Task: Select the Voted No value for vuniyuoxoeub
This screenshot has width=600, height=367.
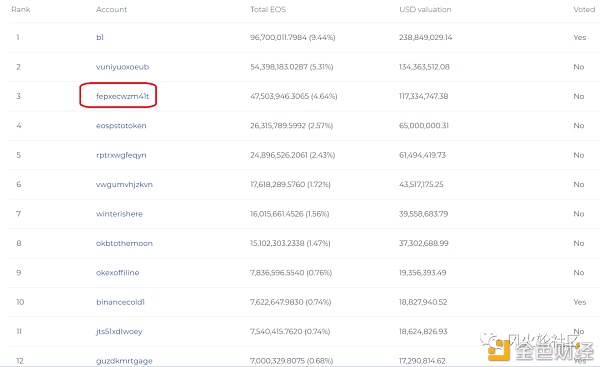Action: [x=579, y=67]
